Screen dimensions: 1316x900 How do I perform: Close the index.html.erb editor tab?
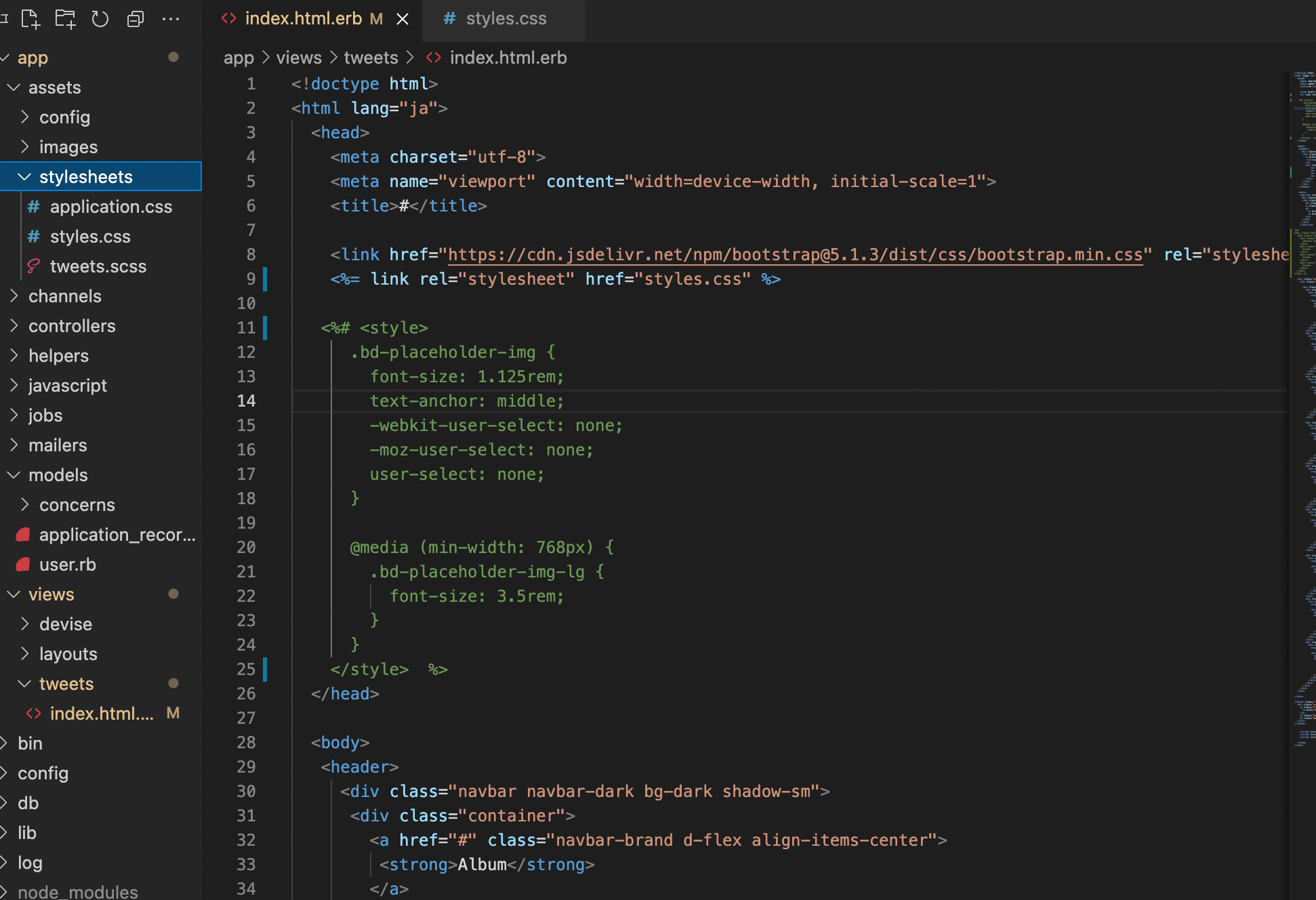[403, 19]
